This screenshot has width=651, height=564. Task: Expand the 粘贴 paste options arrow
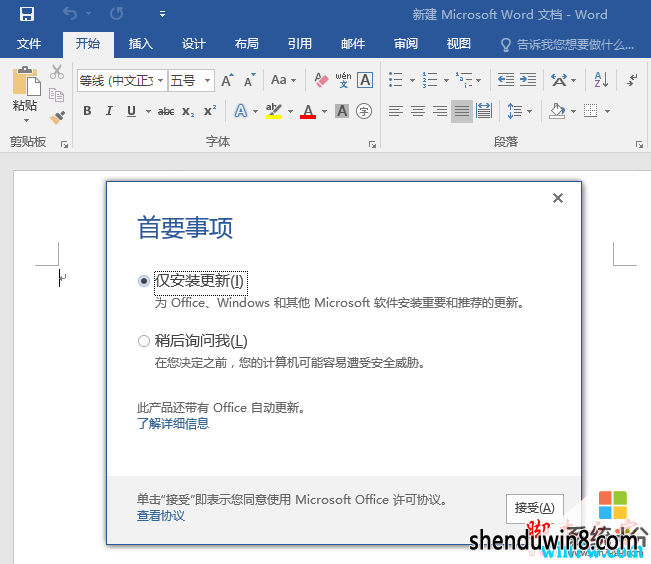click(26, 120)
